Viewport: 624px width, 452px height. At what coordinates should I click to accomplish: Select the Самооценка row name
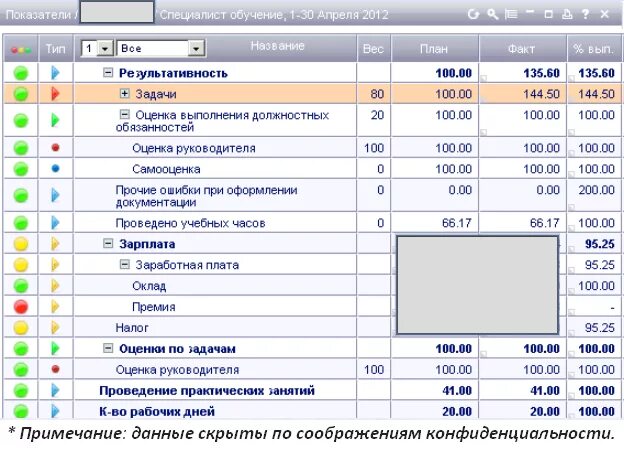click(x=166, y=169)
